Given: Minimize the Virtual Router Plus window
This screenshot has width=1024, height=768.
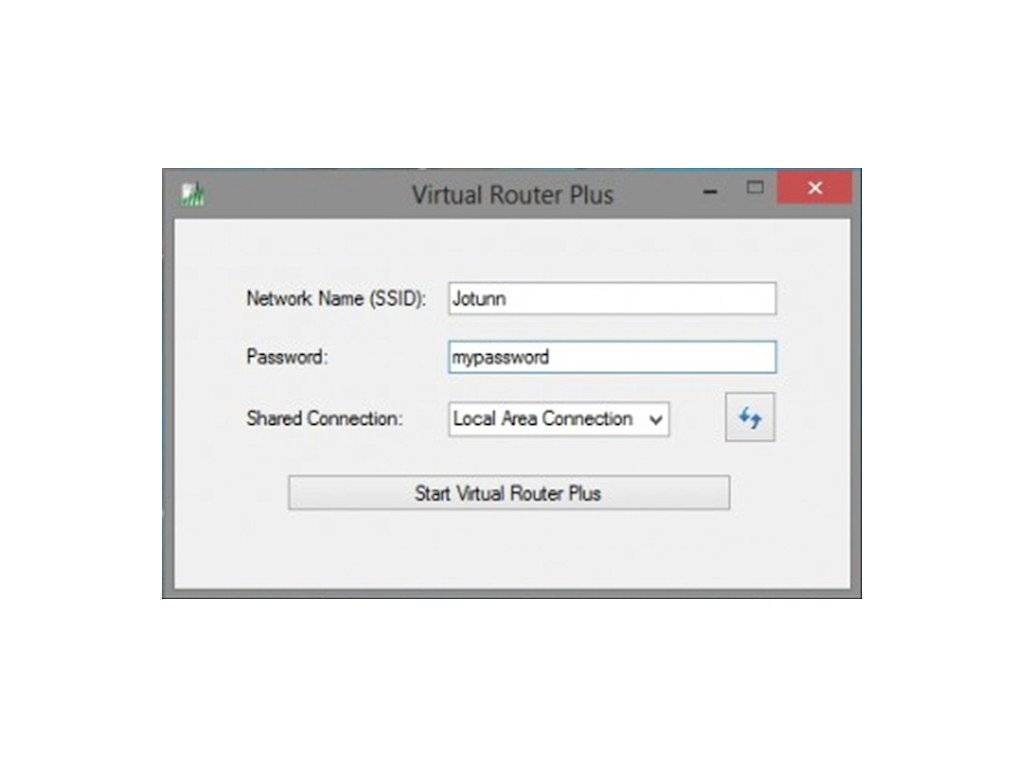Looking at the screenshot, I should [x=711, y=191].
